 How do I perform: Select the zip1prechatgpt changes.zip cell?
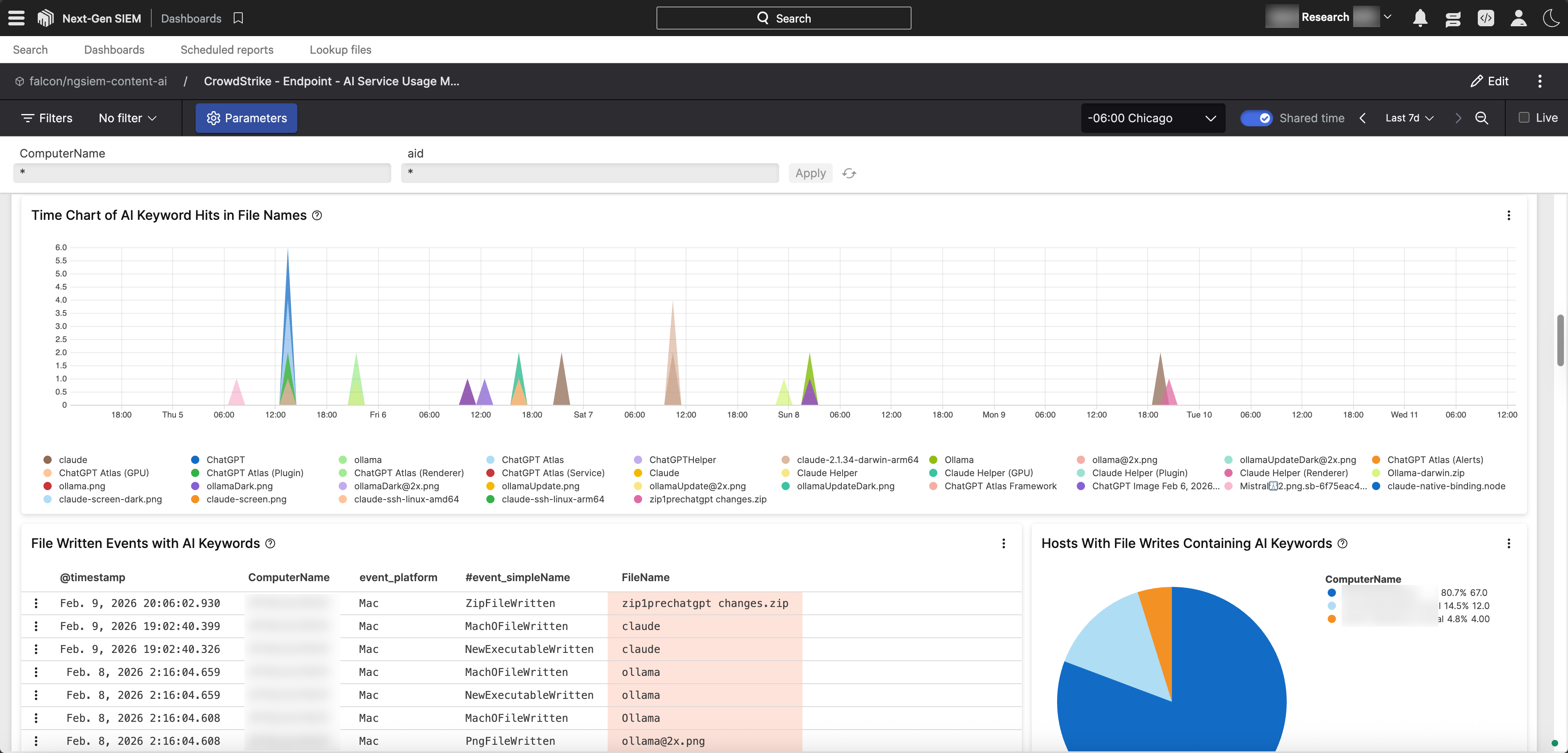(705, 603)
